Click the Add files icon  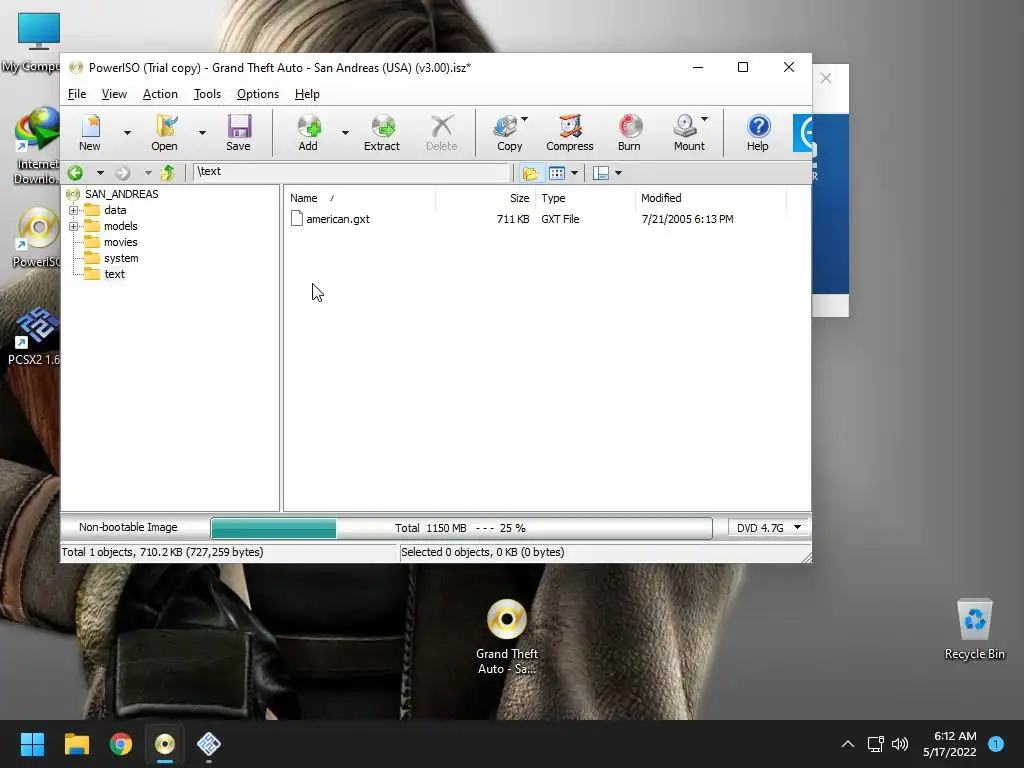click(308, 133)
